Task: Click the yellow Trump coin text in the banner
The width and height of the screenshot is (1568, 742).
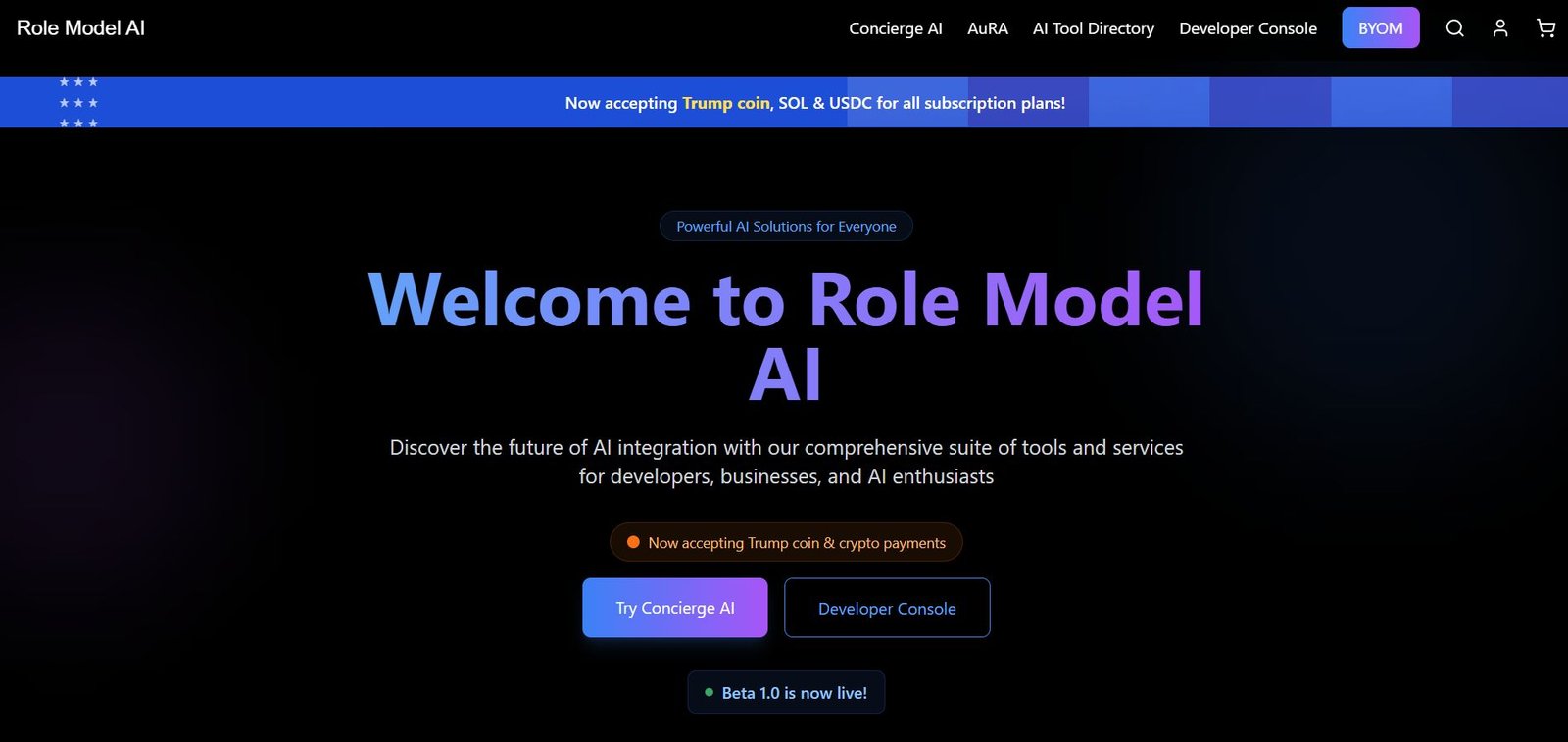Action: [725, 103]
